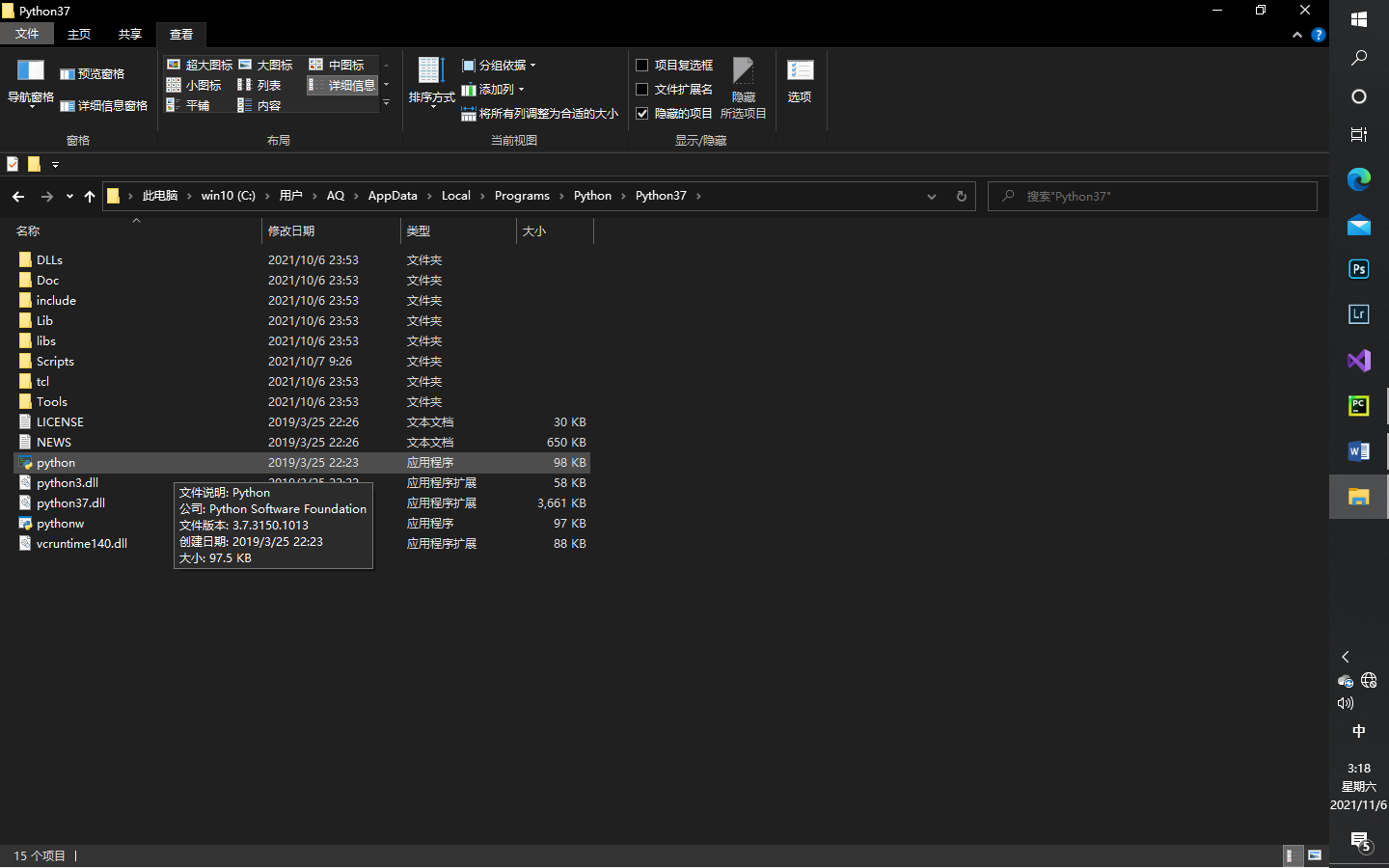Switch layout to Tiles (平铺)
This screenshot has width=1389, height=868.
(x=187, y=105)
